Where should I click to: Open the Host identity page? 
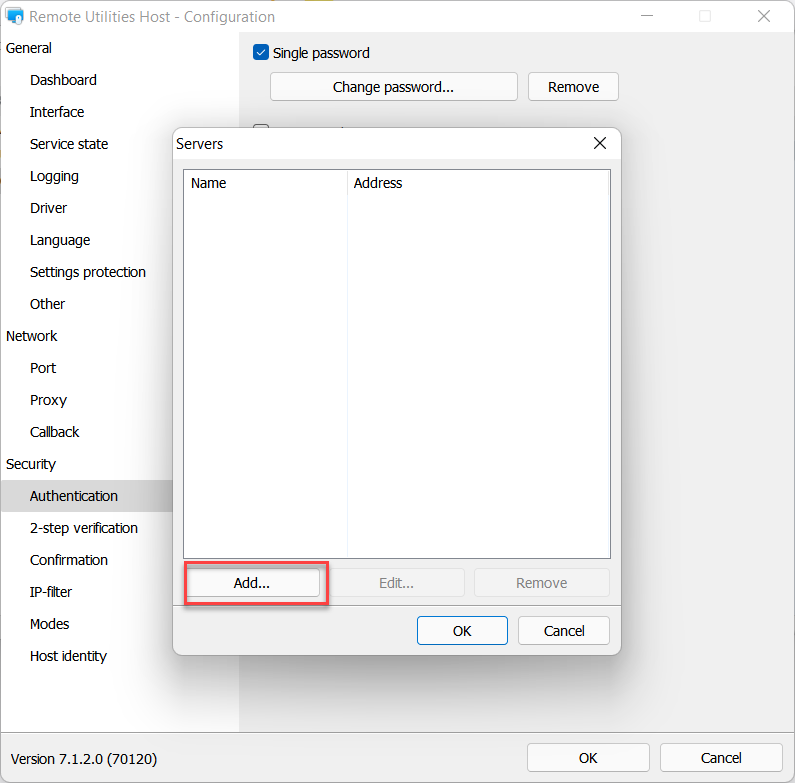68,656
